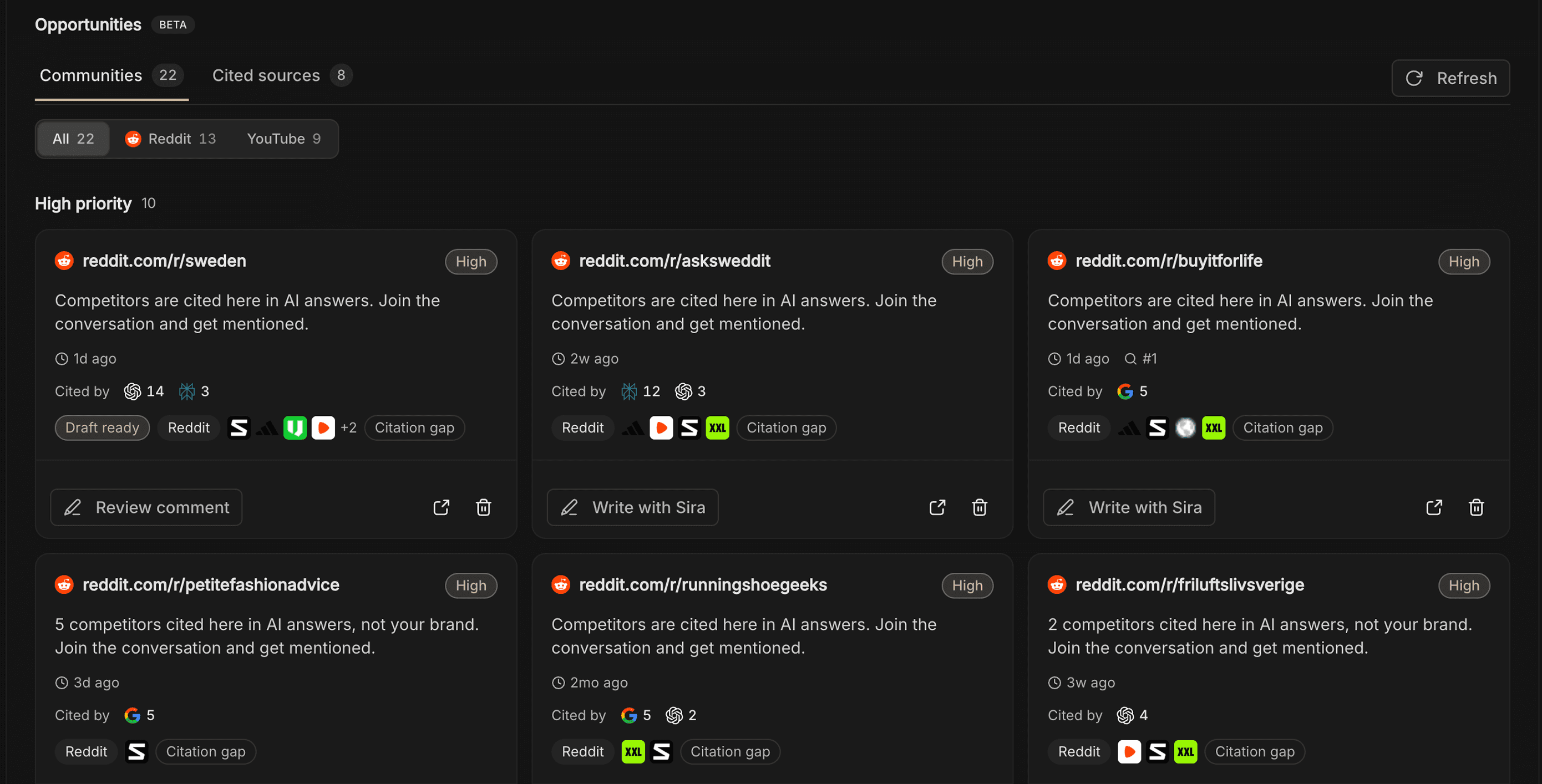Click Review comment for r/sweden
Image resolution: width=1542 pixels, height=784 pixels.
click(146, 507)
